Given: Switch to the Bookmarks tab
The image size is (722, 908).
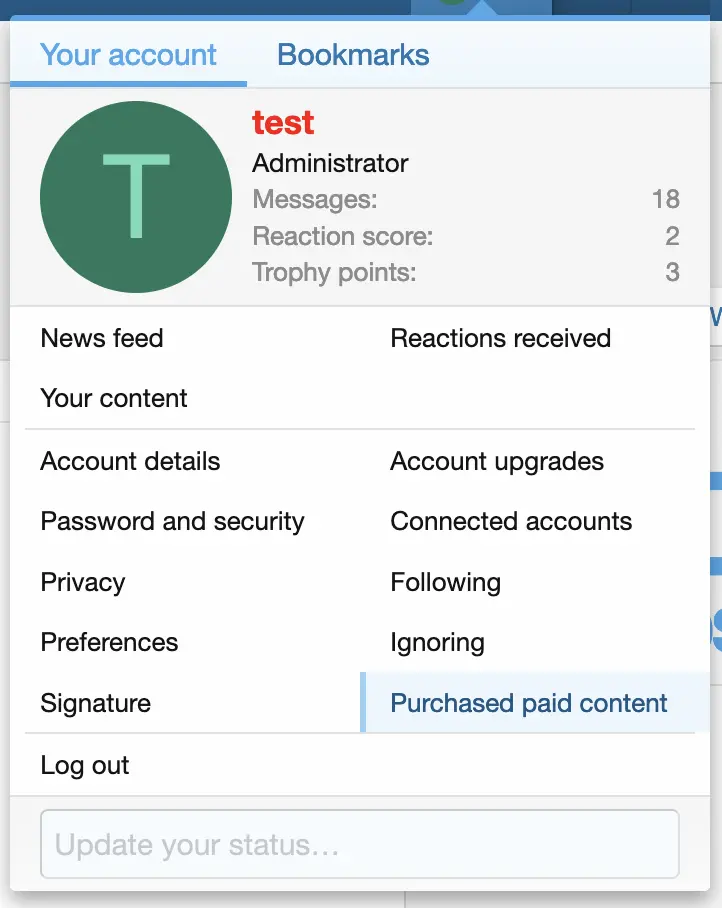Looking at the screenshot, I should coord(353,55).
